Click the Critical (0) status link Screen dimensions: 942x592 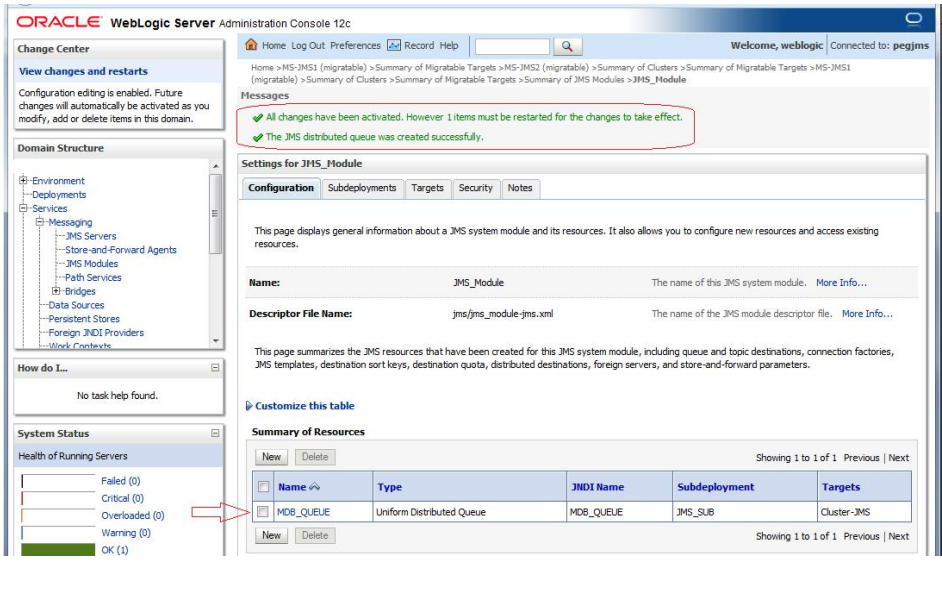[x=122, y=498]
